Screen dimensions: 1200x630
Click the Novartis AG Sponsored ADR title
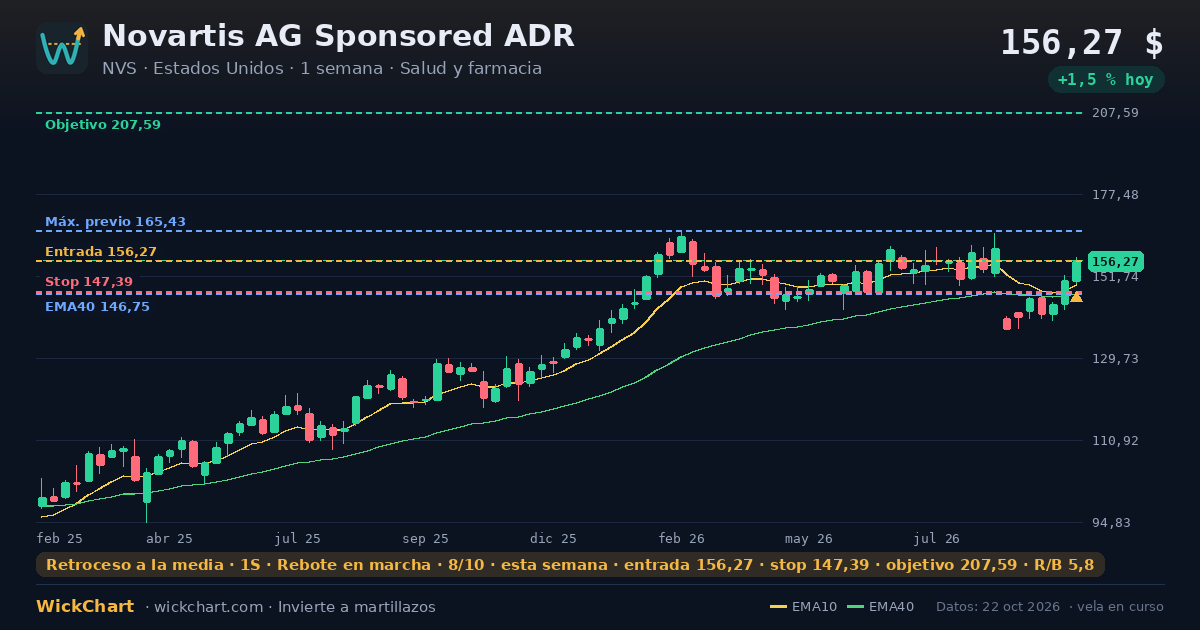click(x=338, y=36)
